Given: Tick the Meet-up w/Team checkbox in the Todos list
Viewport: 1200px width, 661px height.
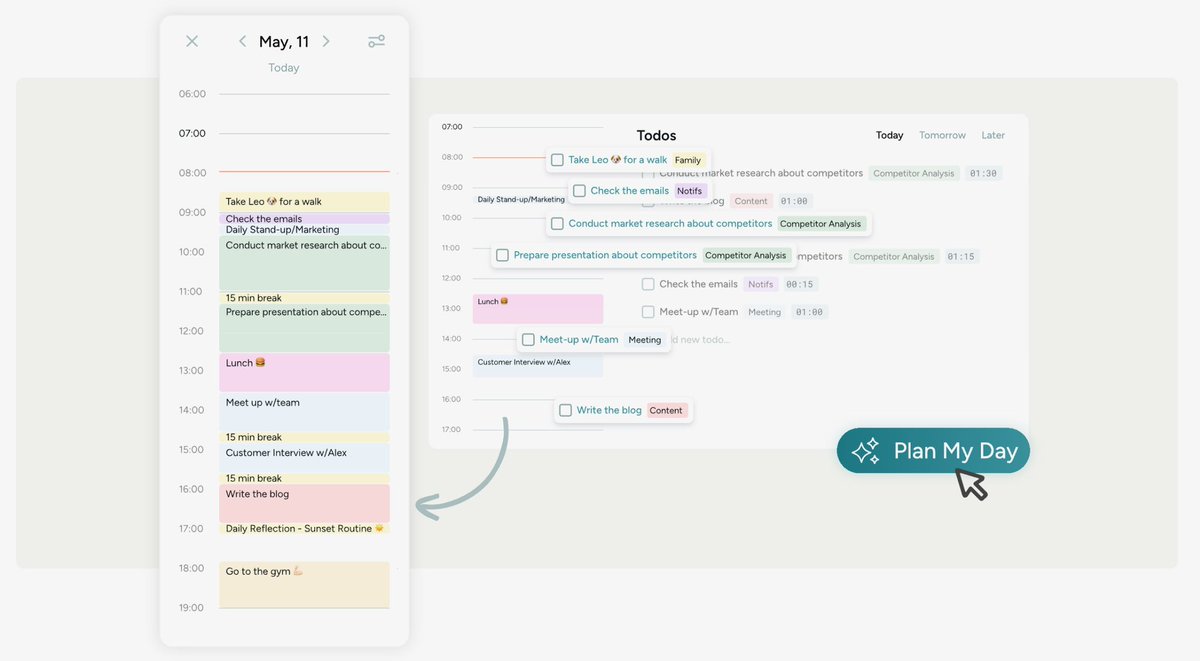Looking at the screenshot, I should click(648, 312).
